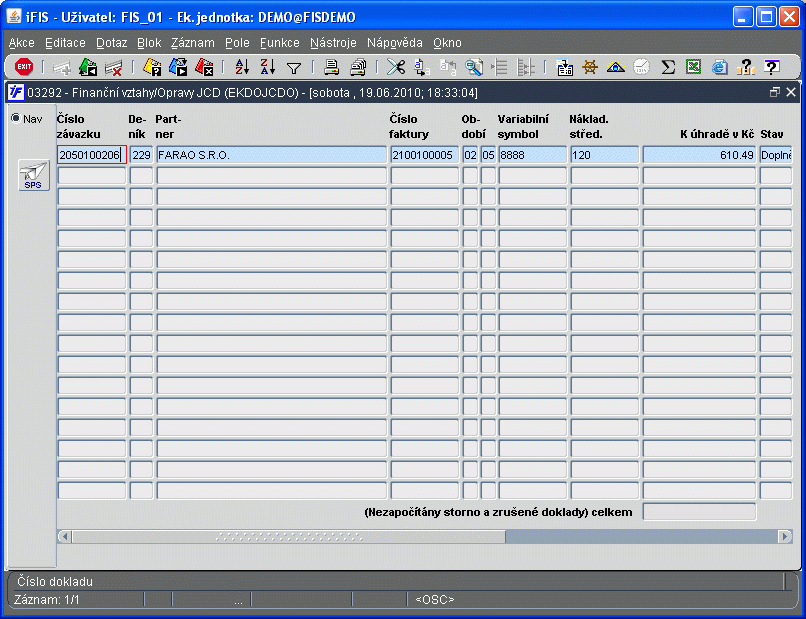Click the red EXIT toolbar icon
The image size is (806, 619).
pos(24,67)
